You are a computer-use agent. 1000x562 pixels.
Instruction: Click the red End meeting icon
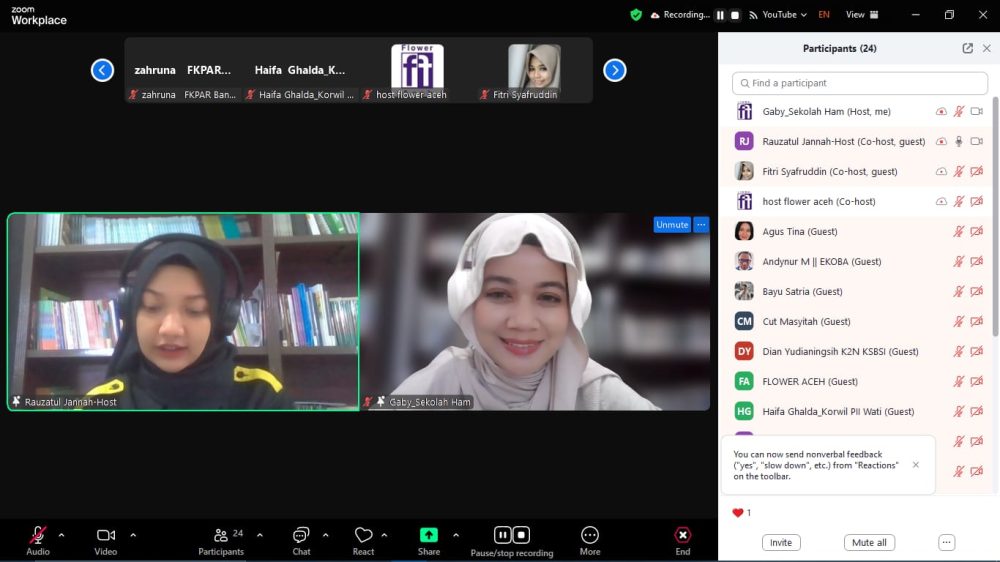[x=682, y=536]
